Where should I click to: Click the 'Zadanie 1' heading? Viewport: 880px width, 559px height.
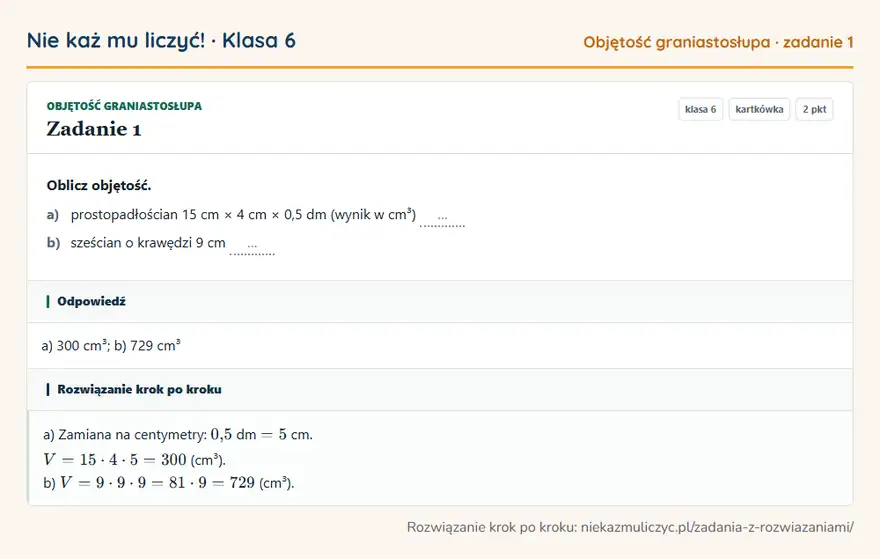(94, 129)
